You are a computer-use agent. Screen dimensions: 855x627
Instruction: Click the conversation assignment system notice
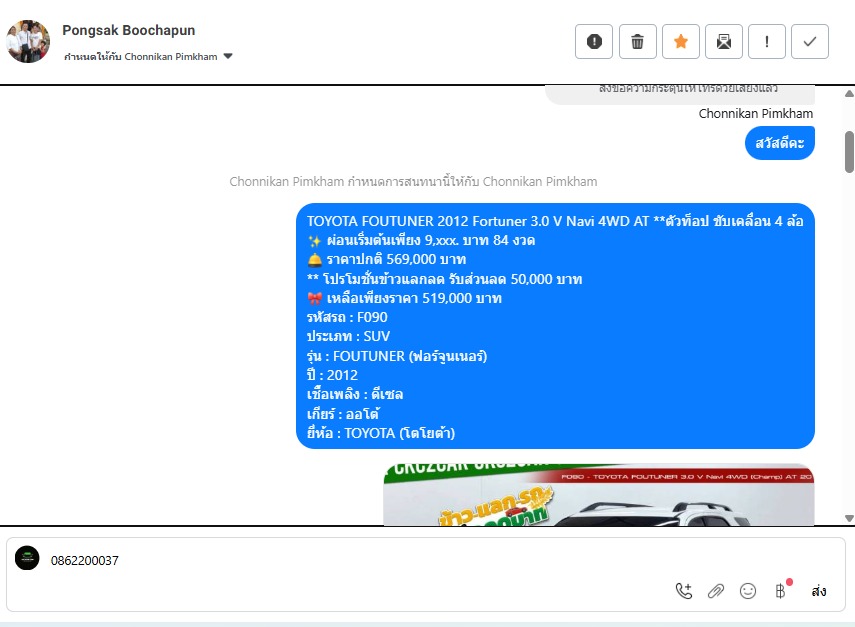click(413, 182)
